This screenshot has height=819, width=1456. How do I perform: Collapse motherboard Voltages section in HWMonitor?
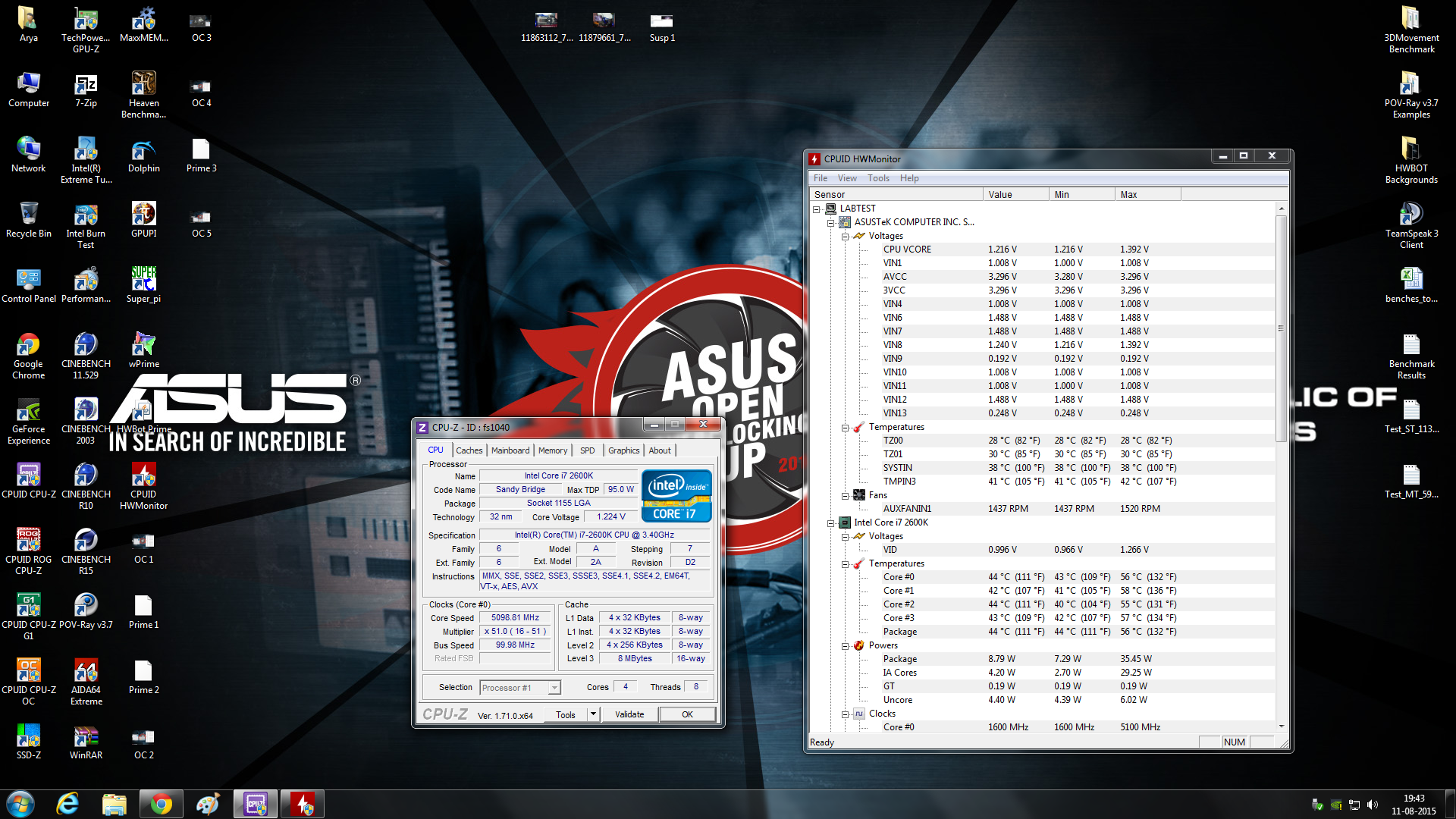click(x=845, y=236)
